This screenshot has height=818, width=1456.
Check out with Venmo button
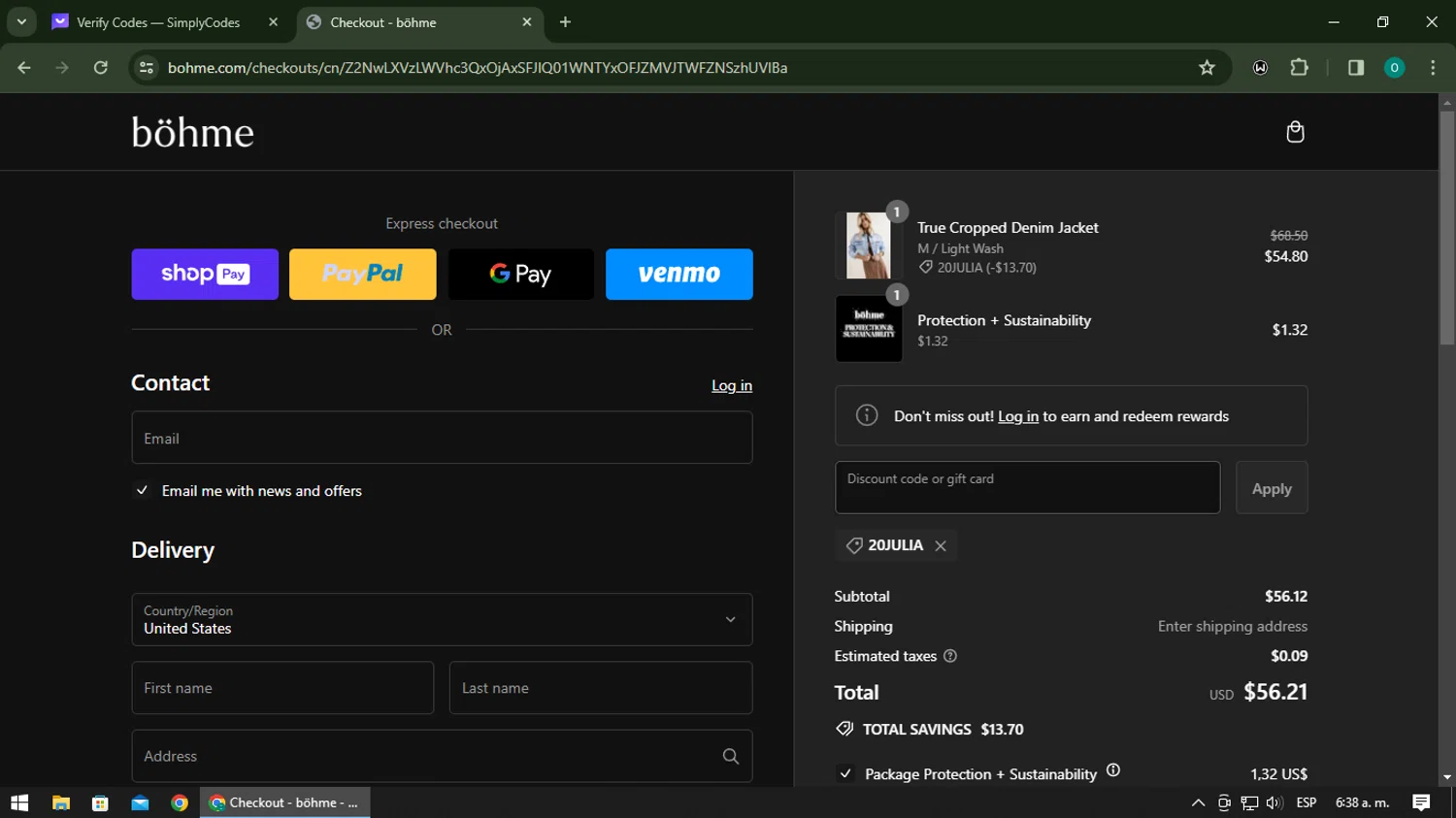pos(679,274)
